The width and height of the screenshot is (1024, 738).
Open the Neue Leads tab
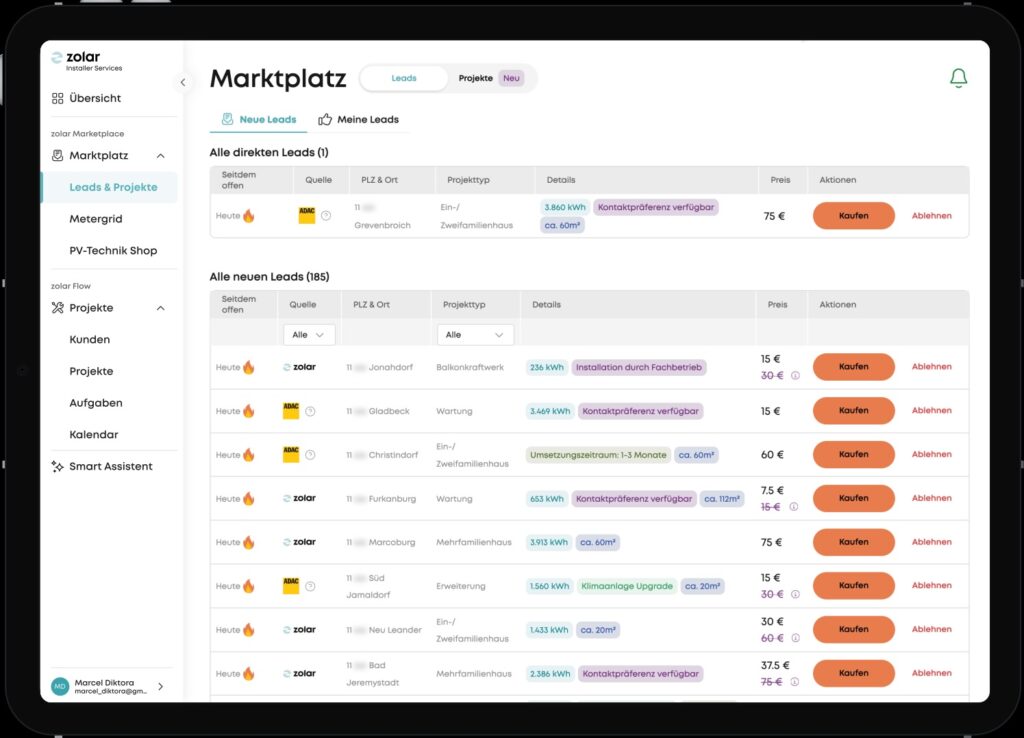(x=259, y=120)
